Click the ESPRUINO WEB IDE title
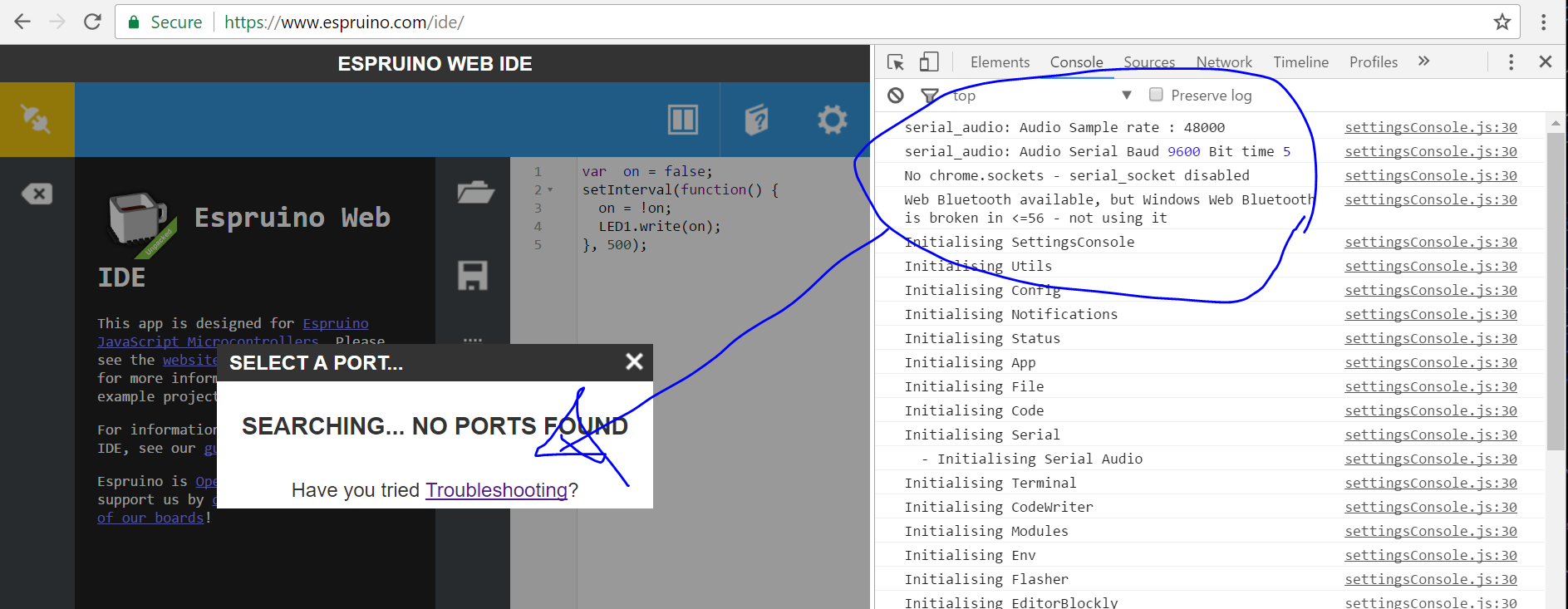The height and width of the screenshot is (609, 1568). point(435,64)
